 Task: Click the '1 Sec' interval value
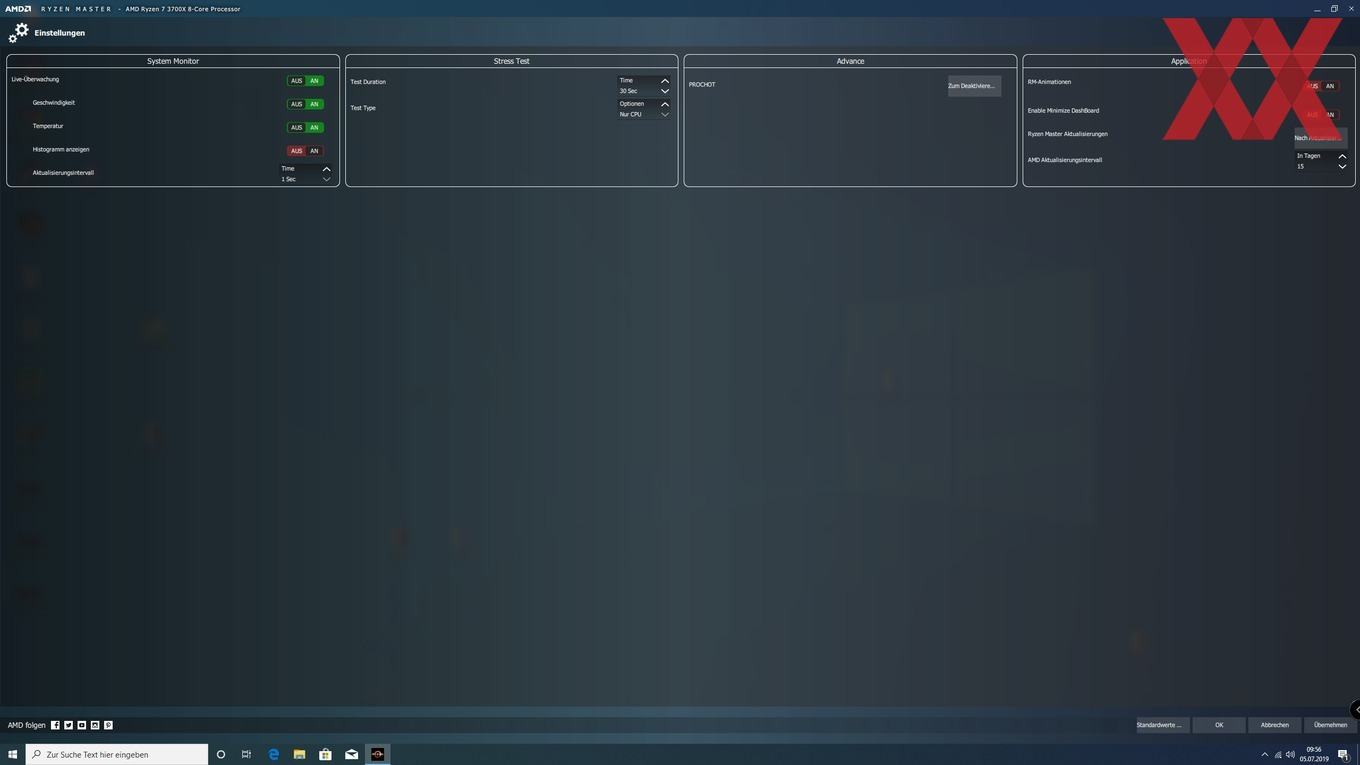288,179
